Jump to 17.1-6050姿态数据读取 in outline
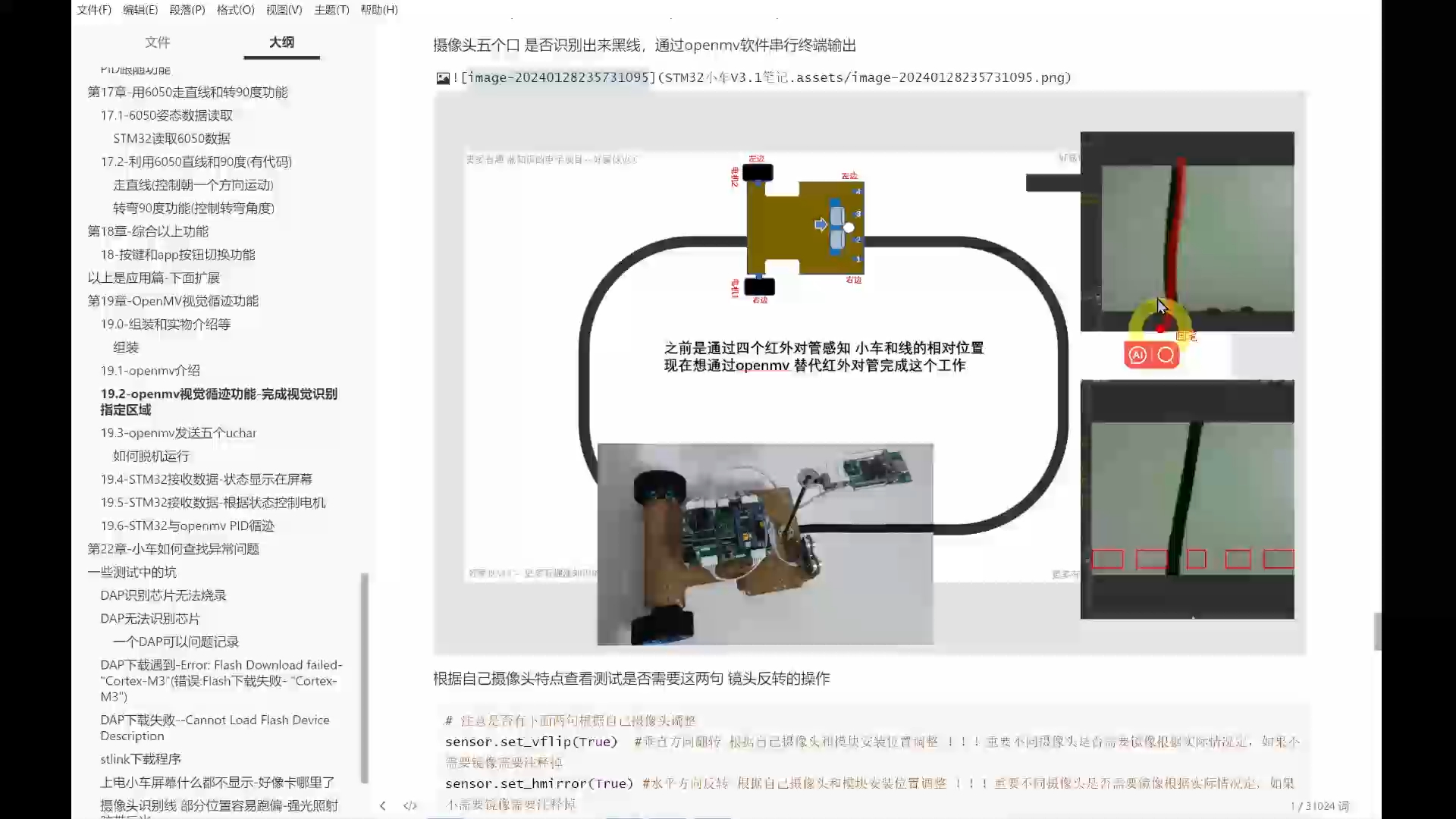1456x819 pixels. point(167,115)
